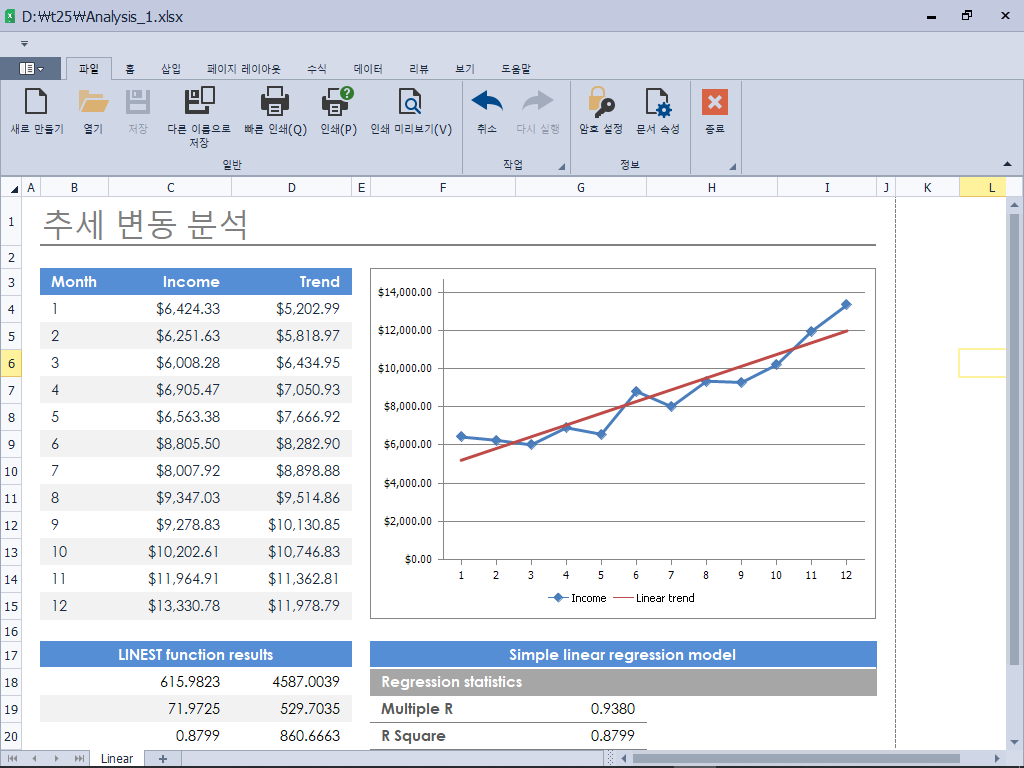Image resolution: width=1024 pixels, height=768 pixels.
Task: Go to last sheet navigation arrow
Action: (x=79, y=758)
